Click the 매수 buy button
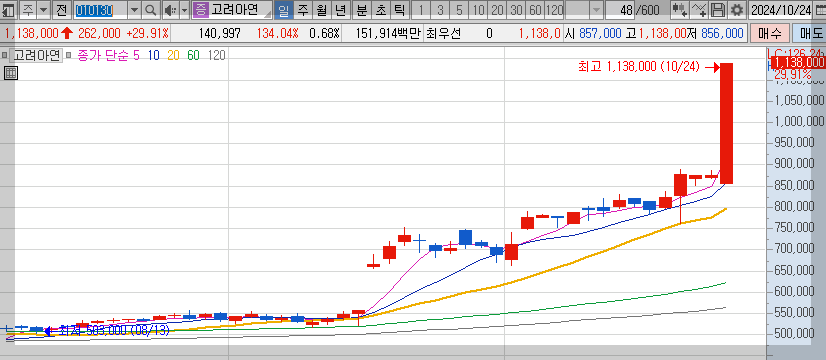 [770, 34]
